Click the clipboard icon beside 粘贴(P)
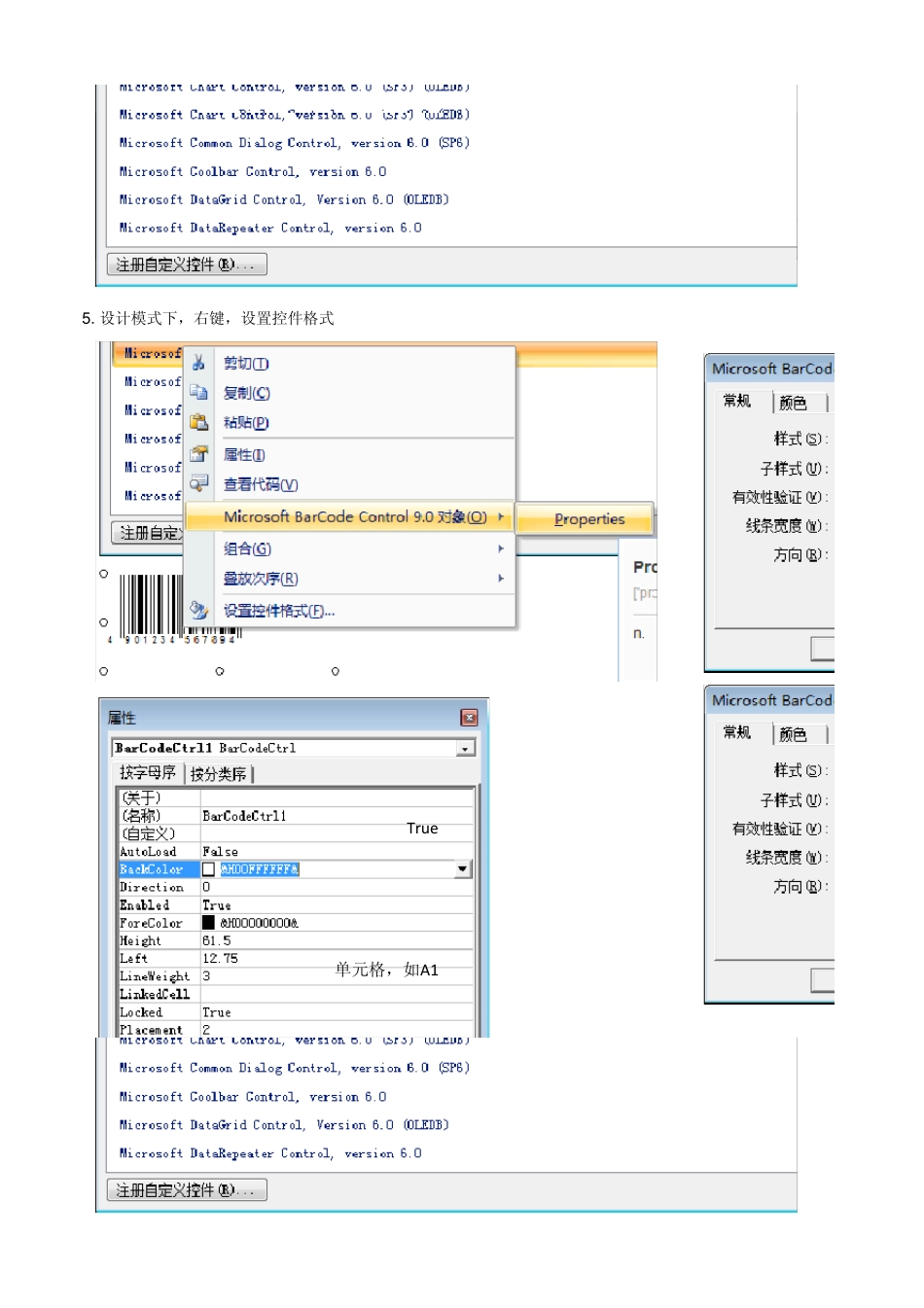The height and width of the screenshot is (1308, 924). (x=198, y=422)
